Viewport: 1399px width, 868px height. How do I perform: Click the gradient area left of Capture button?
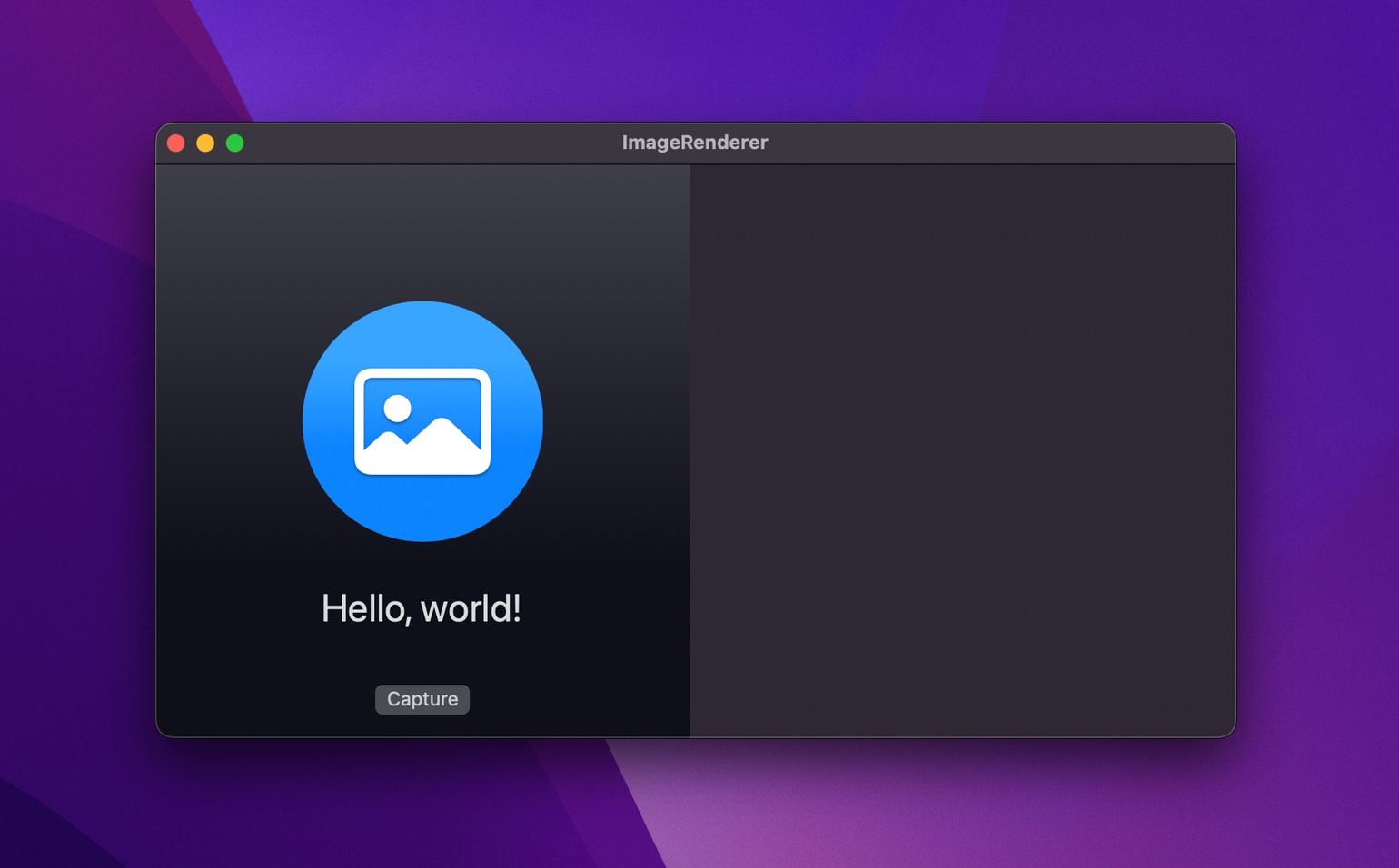[x=263, y=699]
